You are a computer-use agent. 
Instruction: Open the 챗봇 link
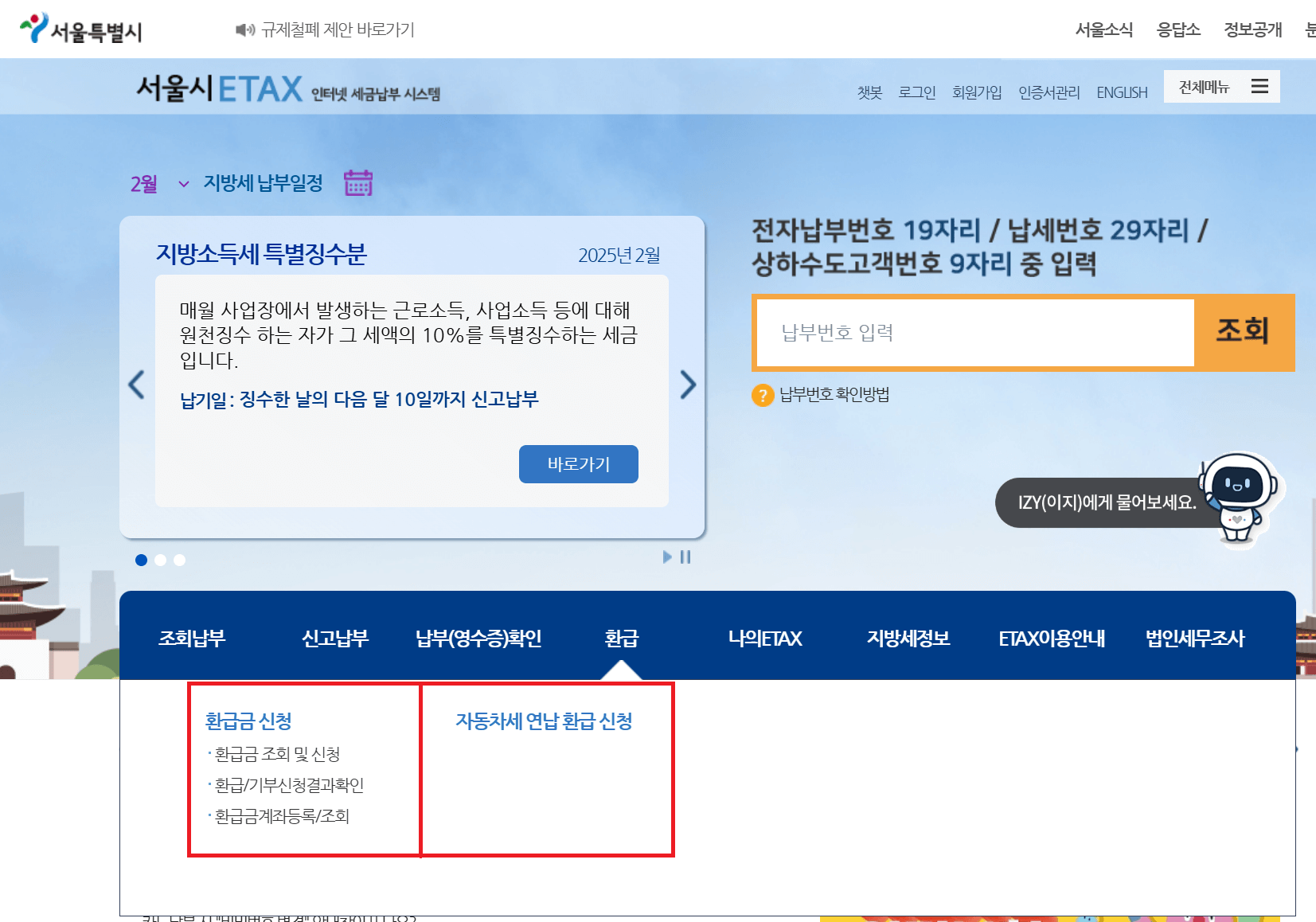(869, 92)
